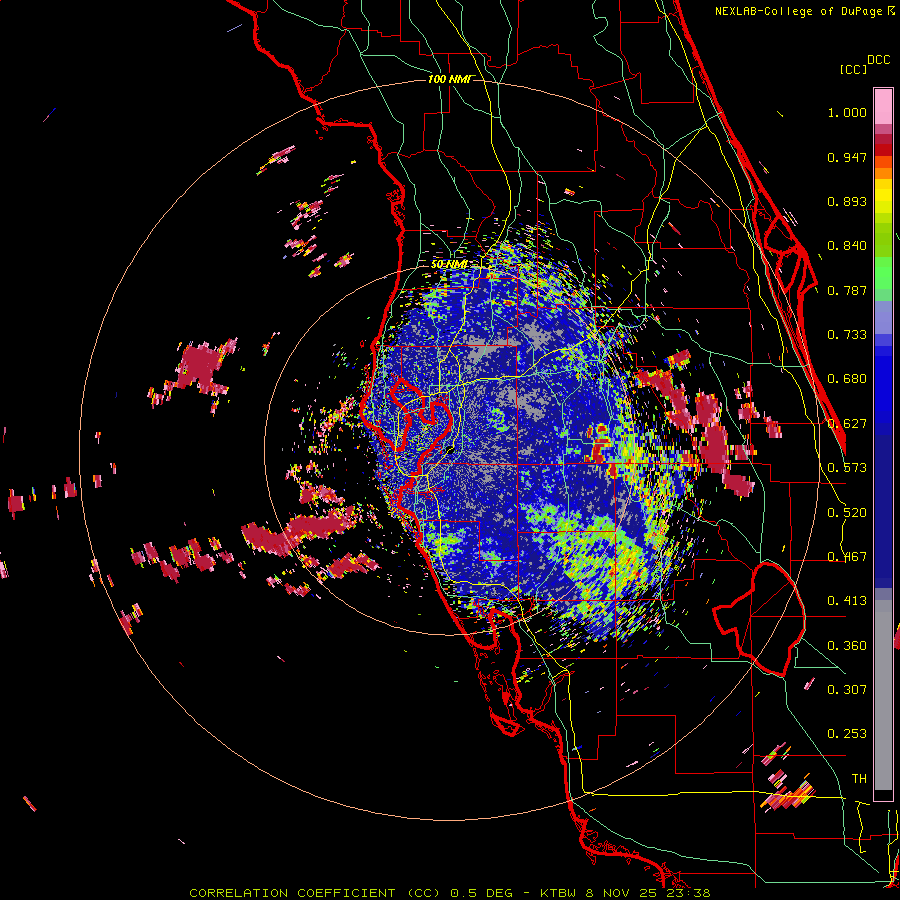The width and height of the screenshot is (900, 900).
Task: Click the 0.787 scale value
Action: pos(847,290)
